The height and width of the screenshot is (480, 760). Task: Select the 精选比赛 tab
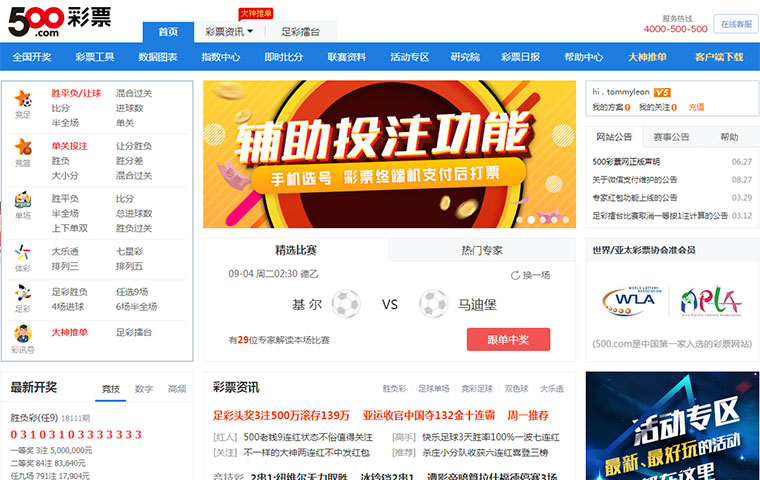click(x=296, y=250)
